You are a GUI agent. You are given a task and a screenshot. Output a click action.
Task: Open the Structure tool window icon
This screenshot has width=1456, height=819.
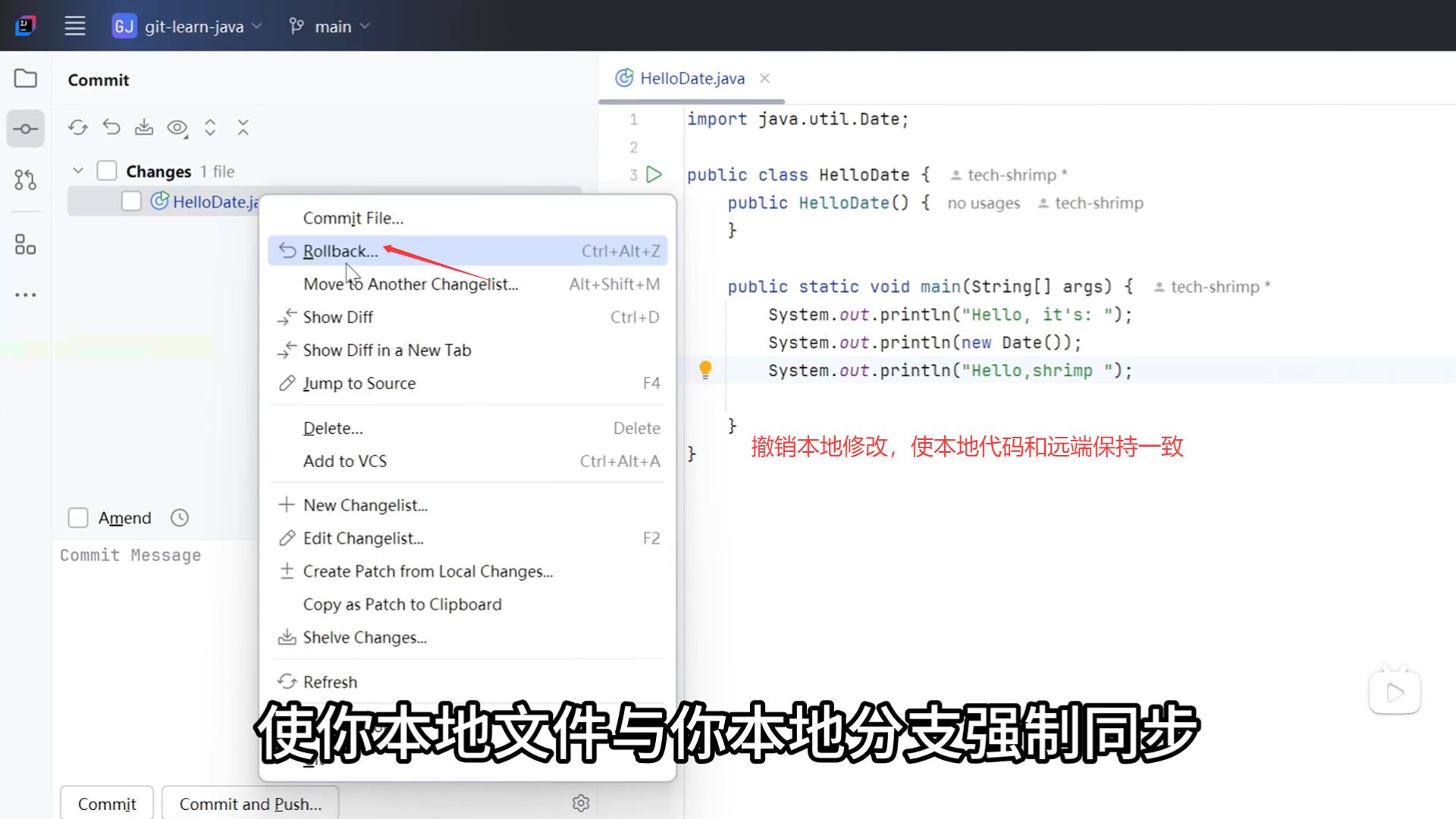pos(25,244)
